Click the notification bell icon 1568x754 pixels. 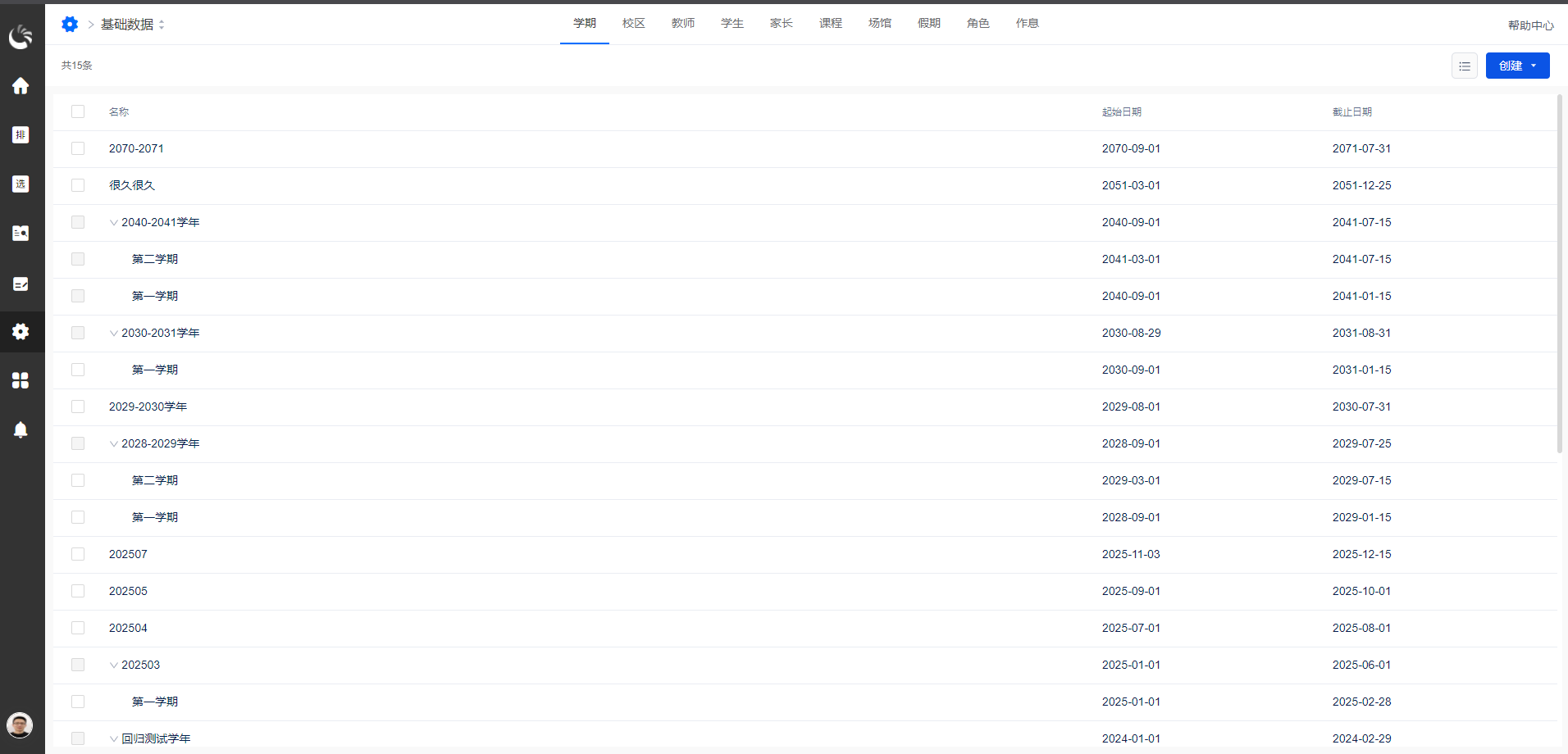(x=21, y=429)
